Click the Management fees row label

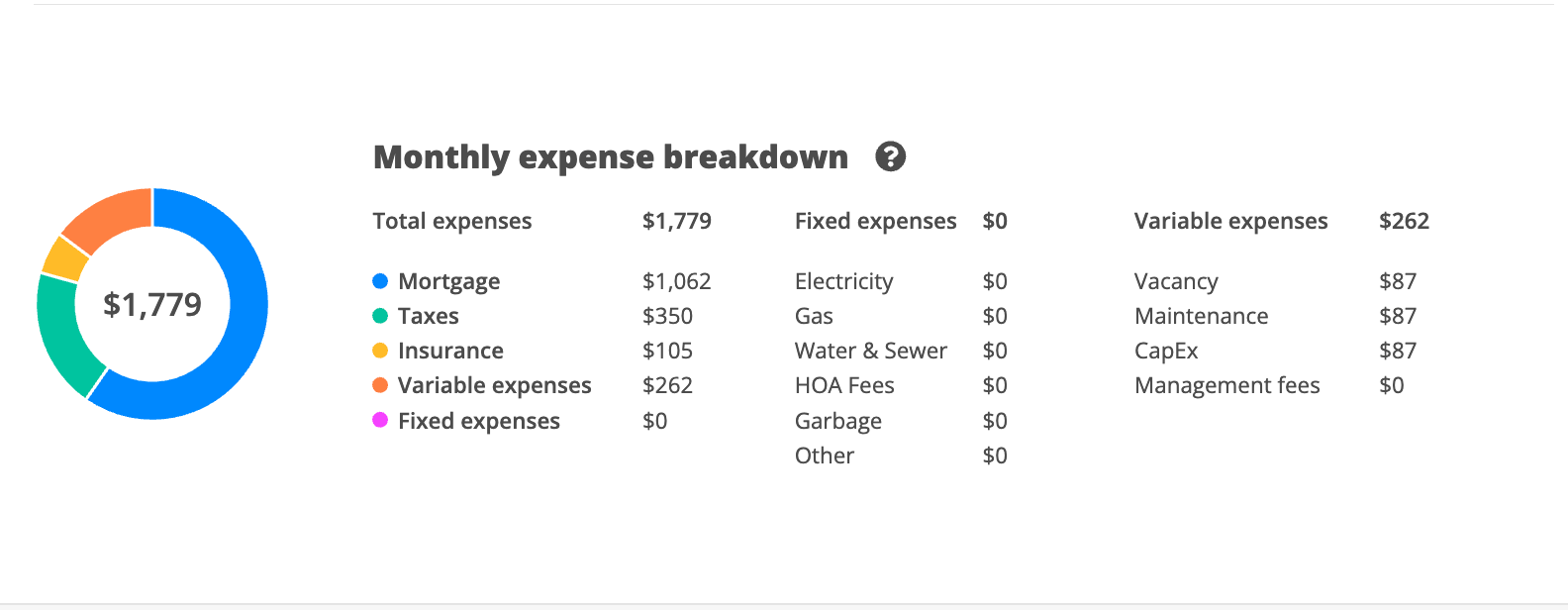click(1226, 385)
